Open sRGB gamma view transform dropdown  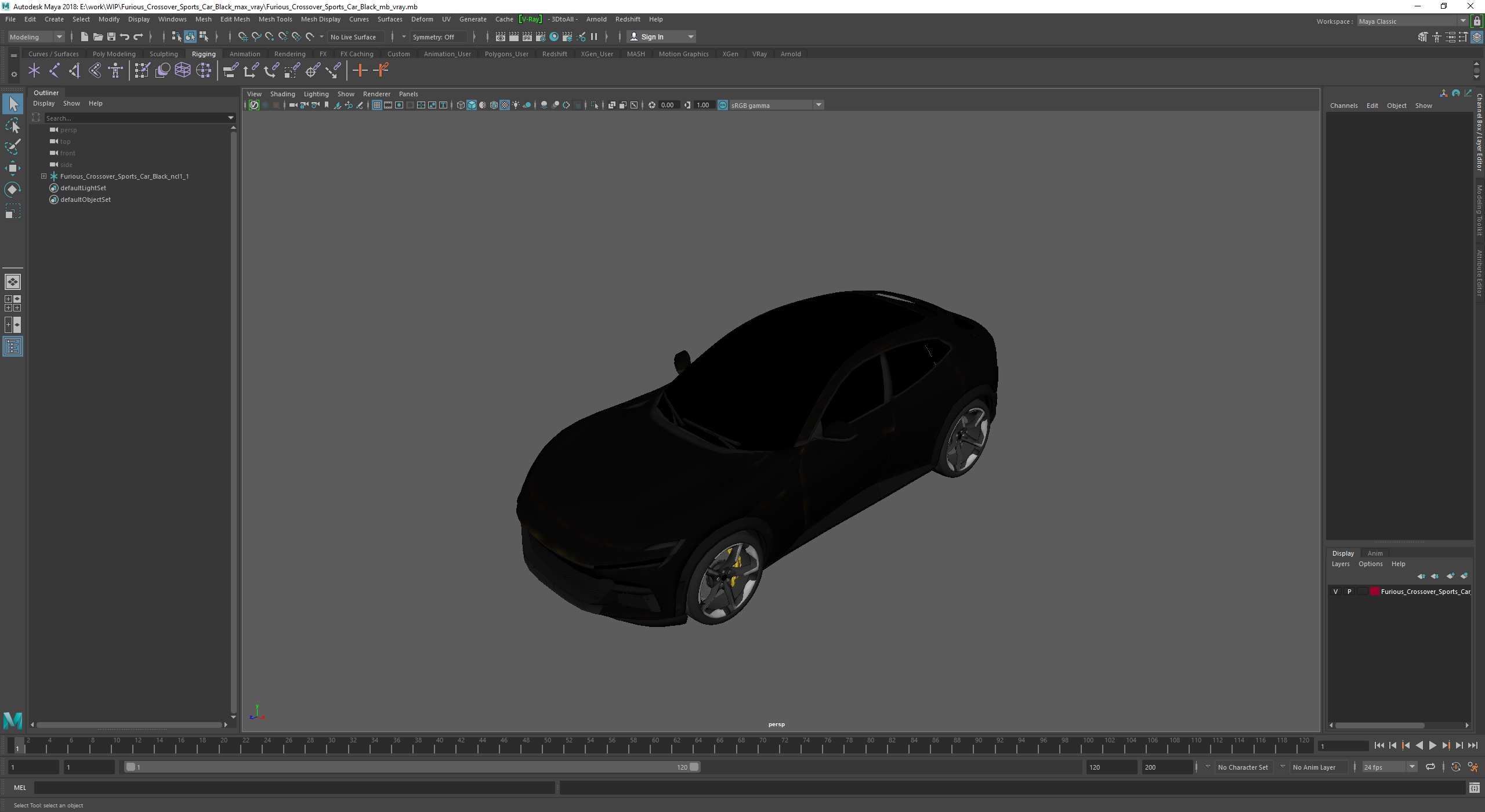click(776, 105)
